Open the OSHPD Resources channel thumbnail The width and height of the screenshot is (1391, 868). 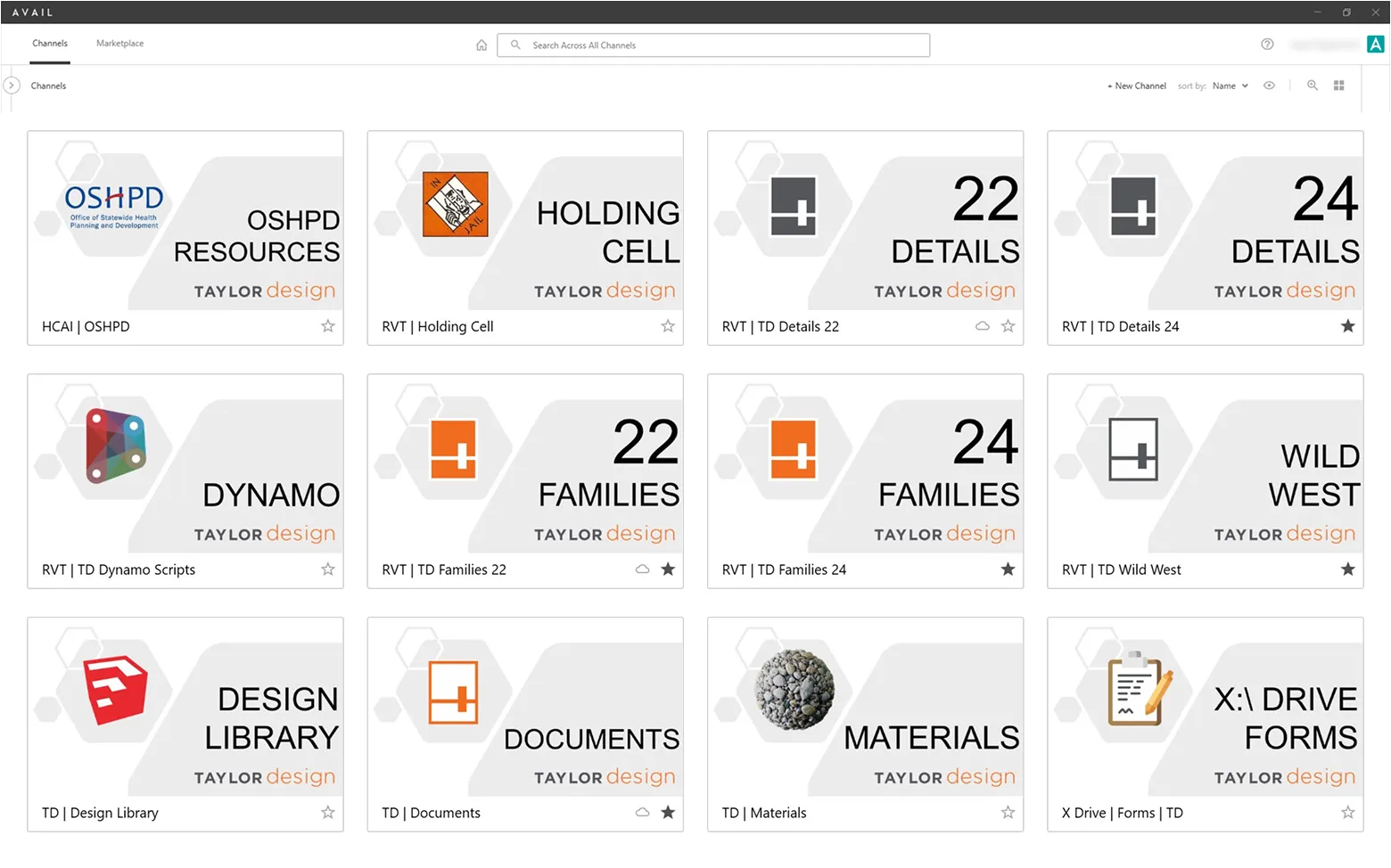click(185, 221)
